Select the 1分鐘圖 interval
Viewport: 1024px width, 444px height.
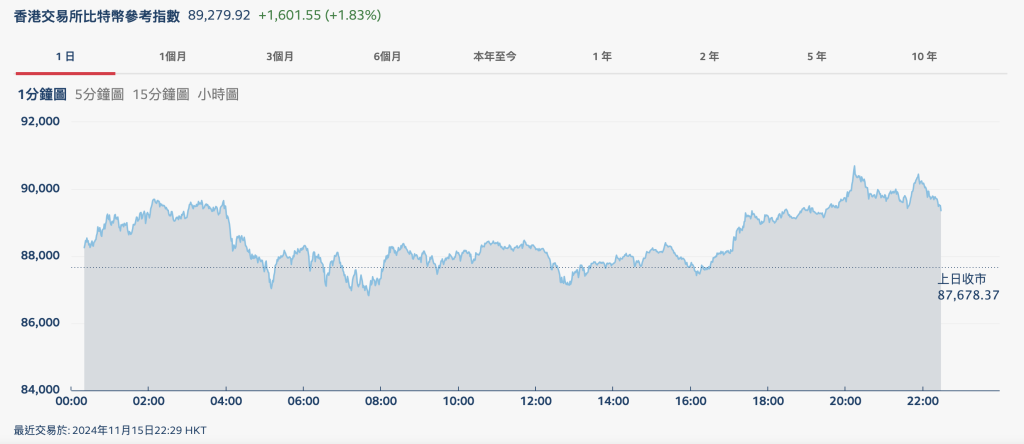42,94
